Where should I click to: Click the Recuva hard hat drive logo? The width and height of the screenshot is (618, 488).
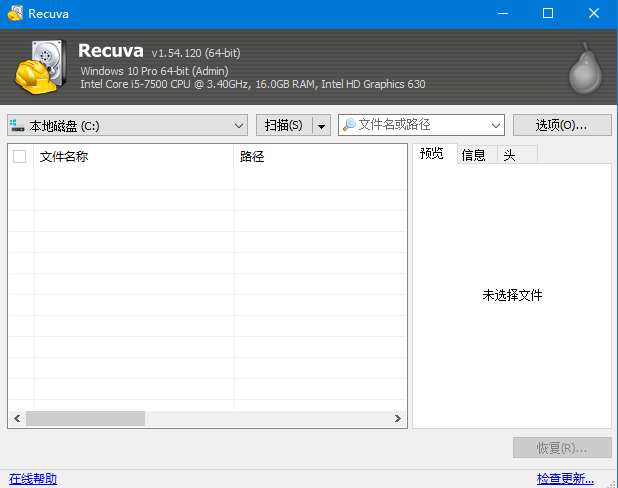click(x=41, y=67)
